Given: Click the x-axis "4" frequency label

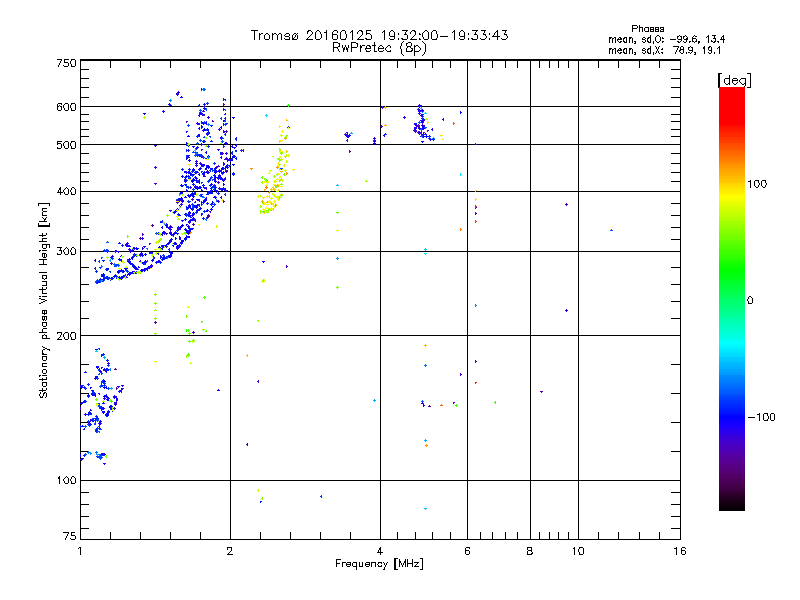Looking at the screenshot, I should (x=380, y=551).
